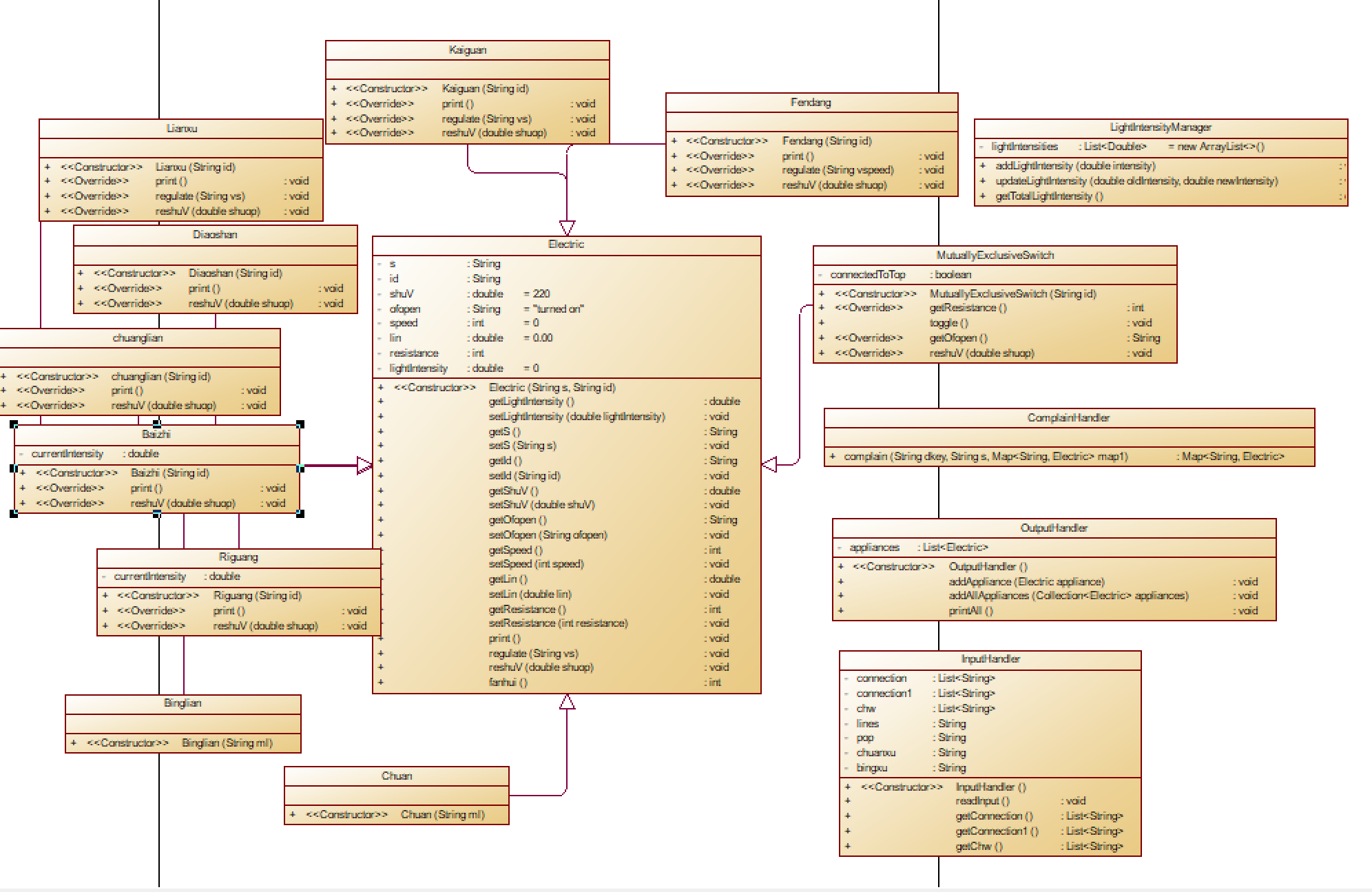Click the Baizhi class title
The height and width of the screenshot is (892, 1372).
(x=156, y=435)
